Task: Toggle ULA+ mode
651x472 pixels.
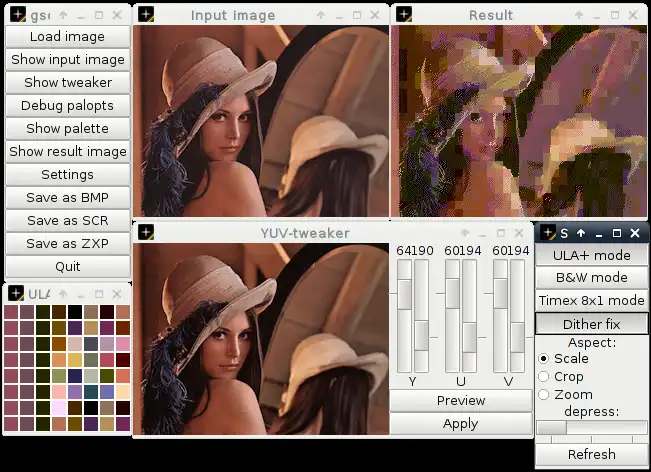Action: pos(592,255)
